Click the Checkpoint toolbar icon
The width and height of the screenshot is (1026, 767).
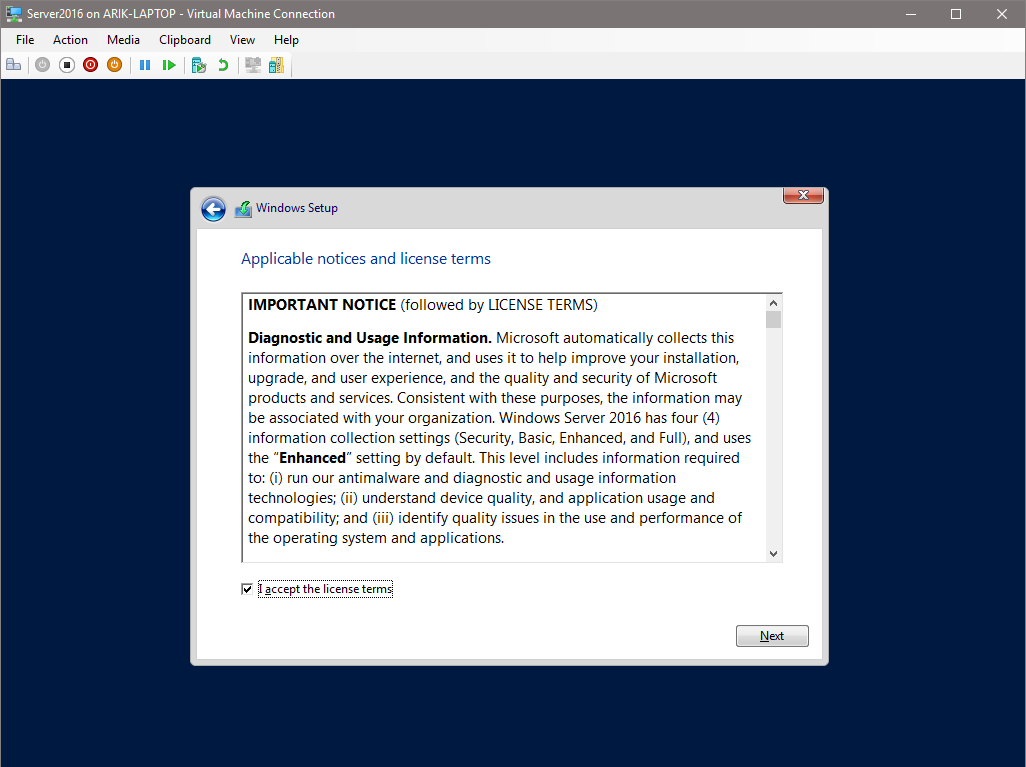point(199,65)
